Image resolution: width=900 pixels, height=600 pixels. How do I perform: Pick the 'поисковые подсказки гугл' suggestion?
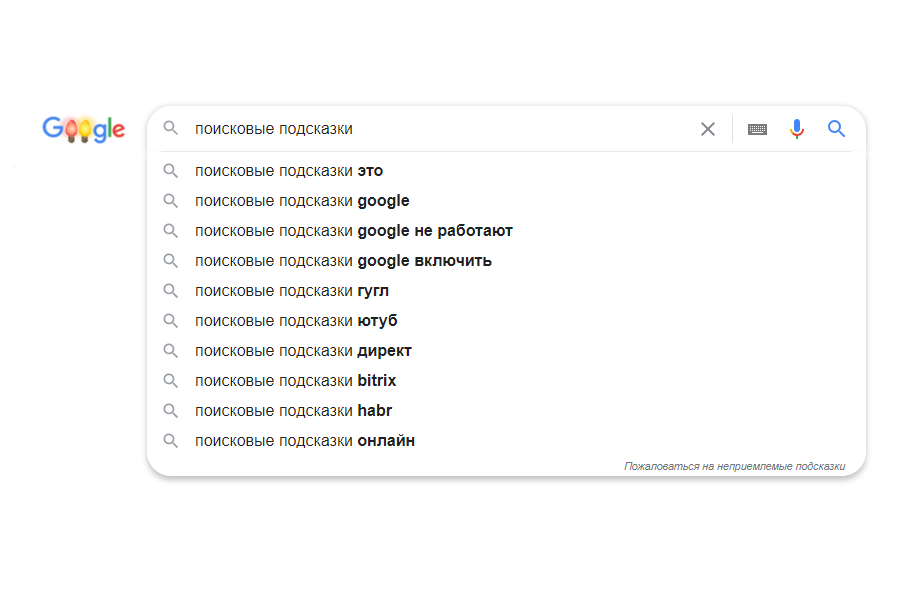tap(292, 291)
